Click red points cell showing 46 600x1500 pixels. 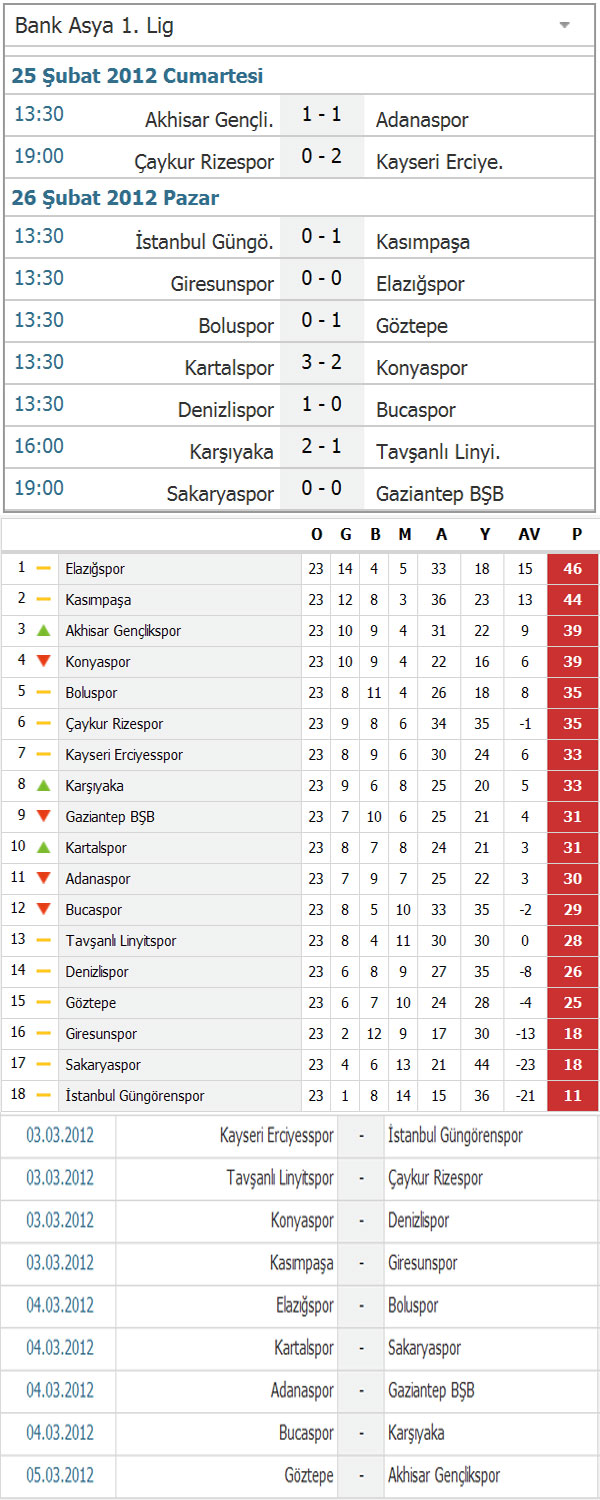573,569
